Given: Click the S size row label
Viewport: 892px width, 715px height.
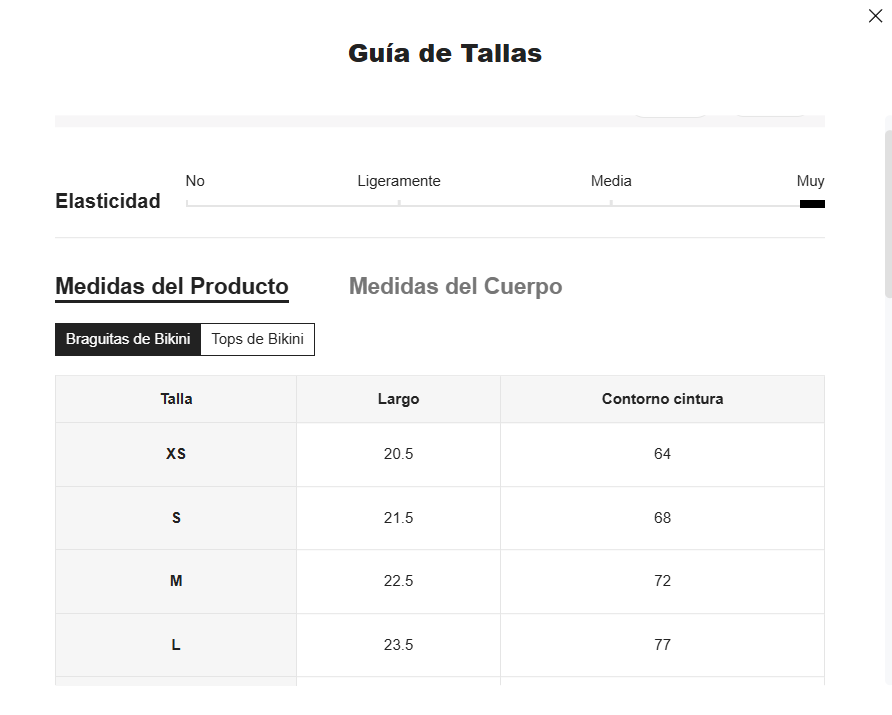Looking at the screenshot, I should [176, 518].
